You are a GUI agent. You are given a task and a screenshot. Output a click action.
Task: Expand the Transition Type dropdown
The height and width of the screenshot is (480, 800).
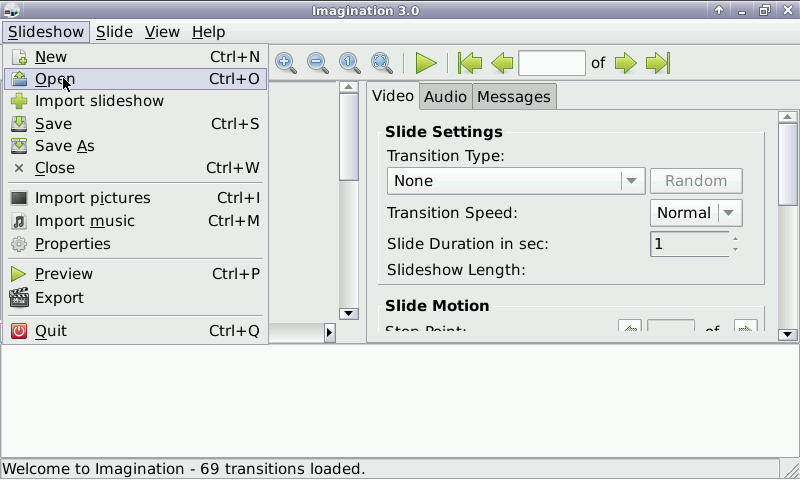point(516,181)
